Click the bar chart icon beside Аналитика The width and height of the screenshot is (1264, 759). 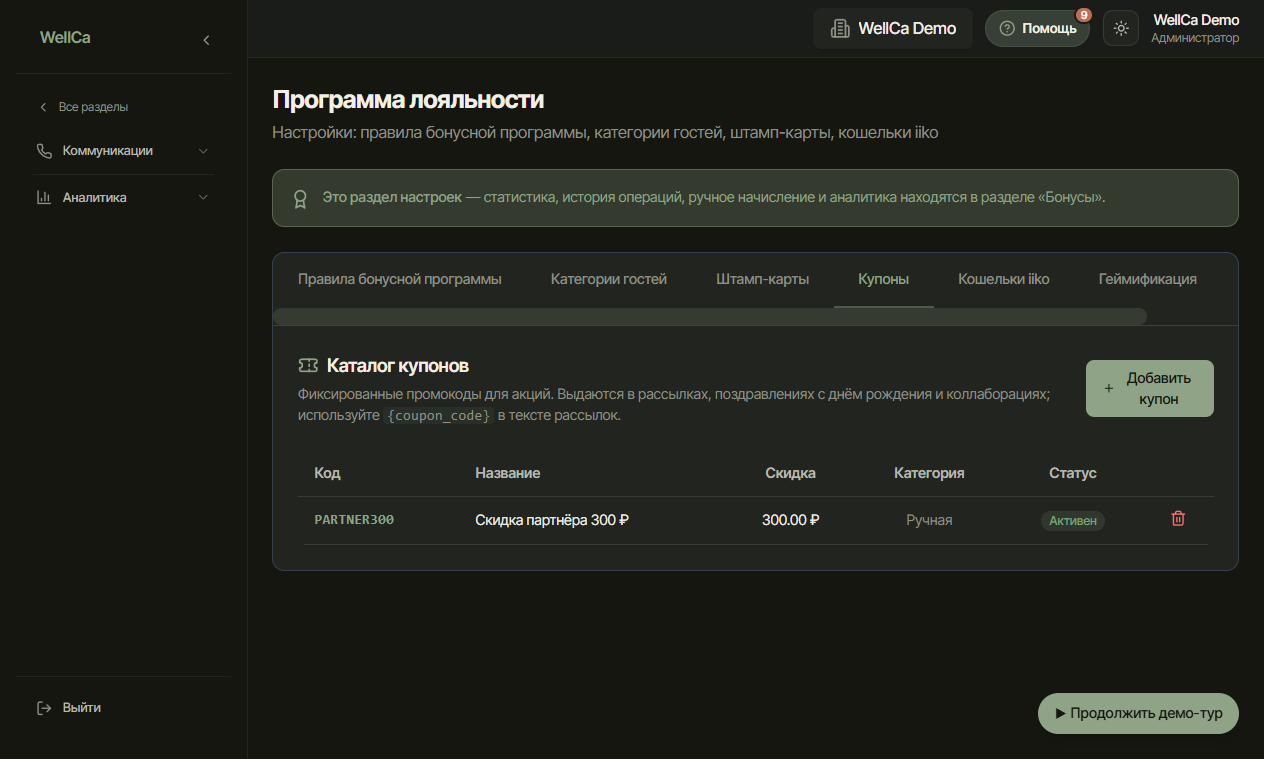[x=44, y=197]
